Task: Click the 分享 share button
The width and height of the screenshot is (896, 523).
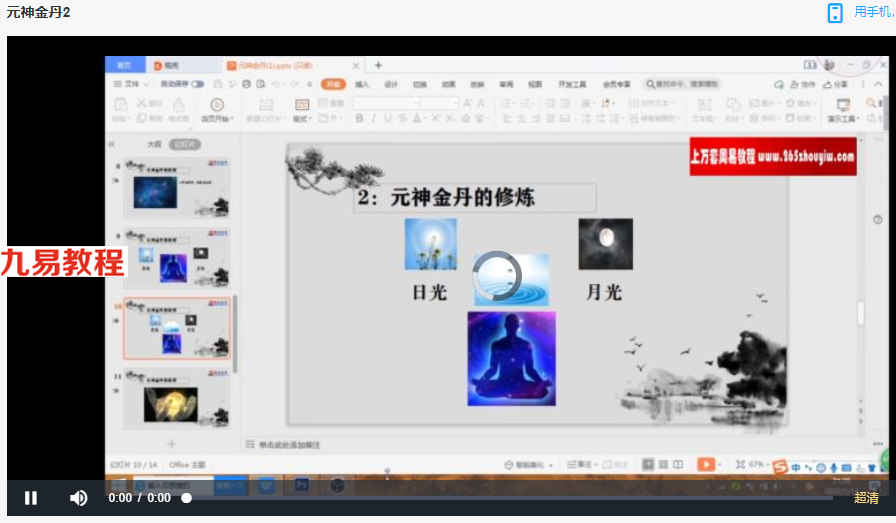Action: (x=835, y=84)
